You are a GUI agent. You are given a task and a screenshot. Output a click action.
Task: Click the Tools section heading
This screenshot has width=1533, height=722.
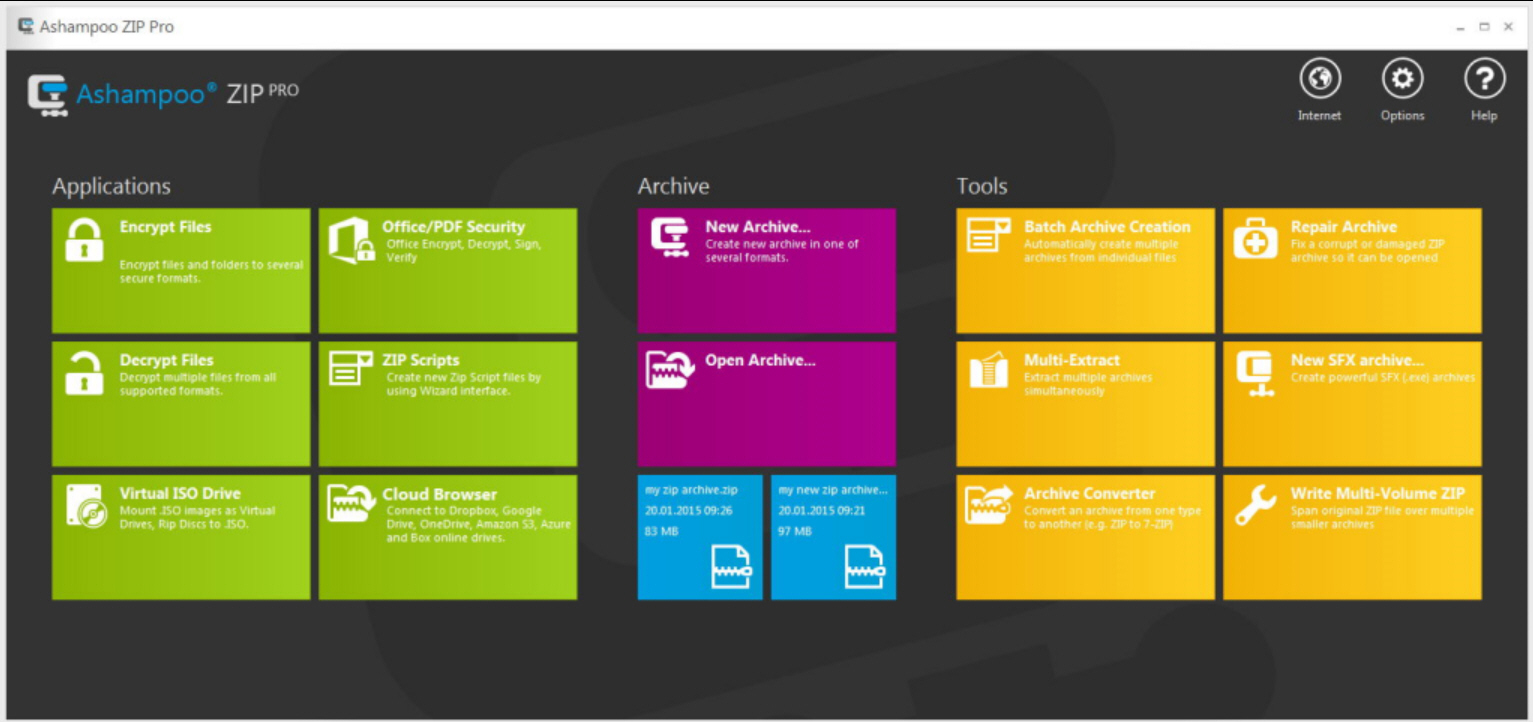click(x=982, y=187)
